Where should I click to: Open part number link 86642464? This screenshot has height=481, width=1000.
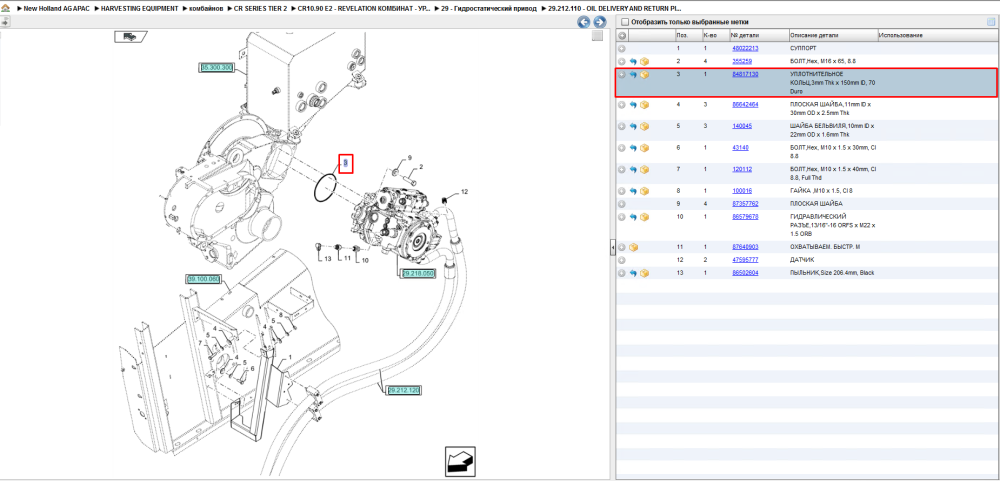pos(745,105)
